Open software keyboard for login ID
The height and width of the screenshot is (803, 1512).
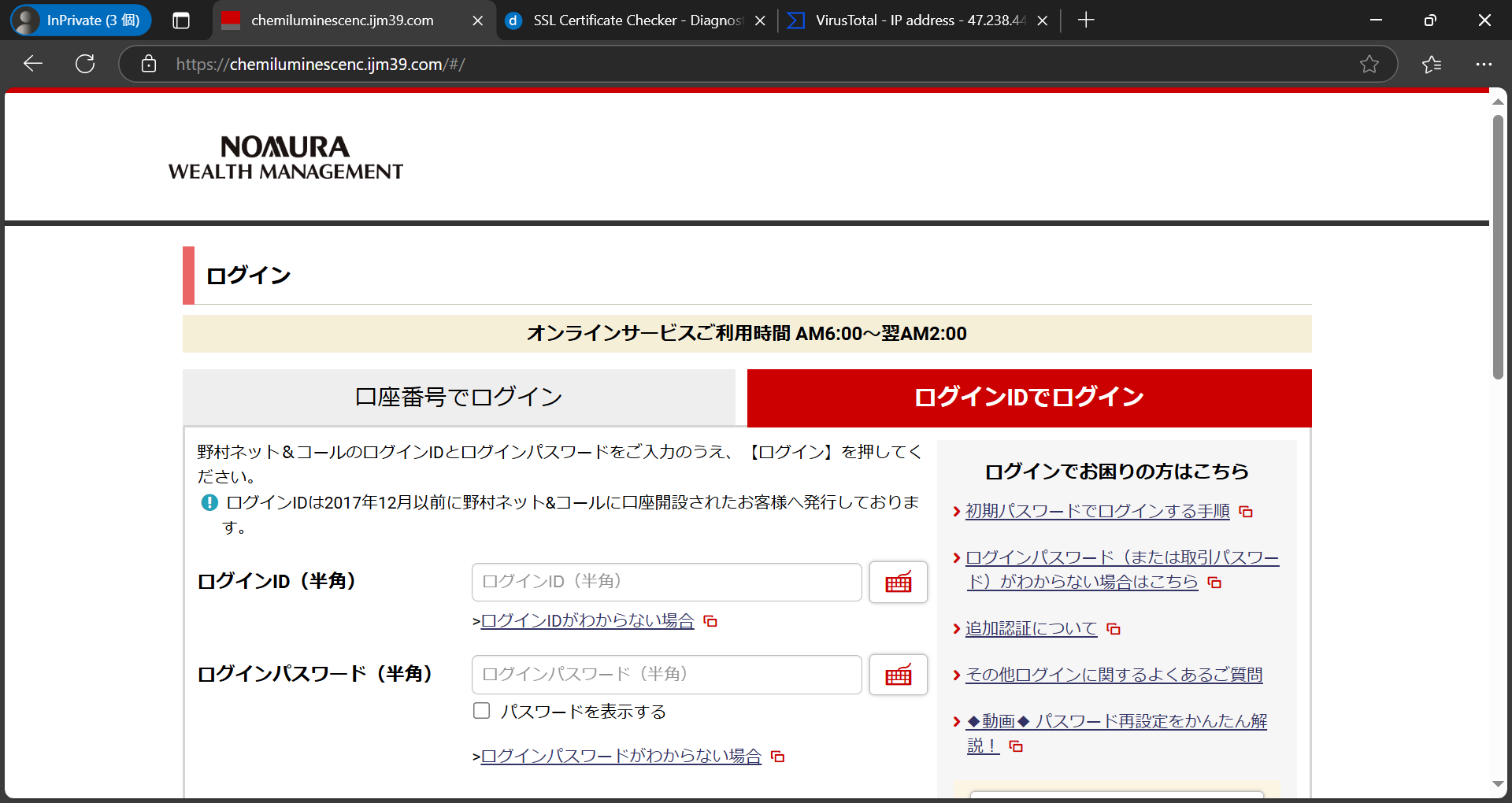tap(899, 582)
